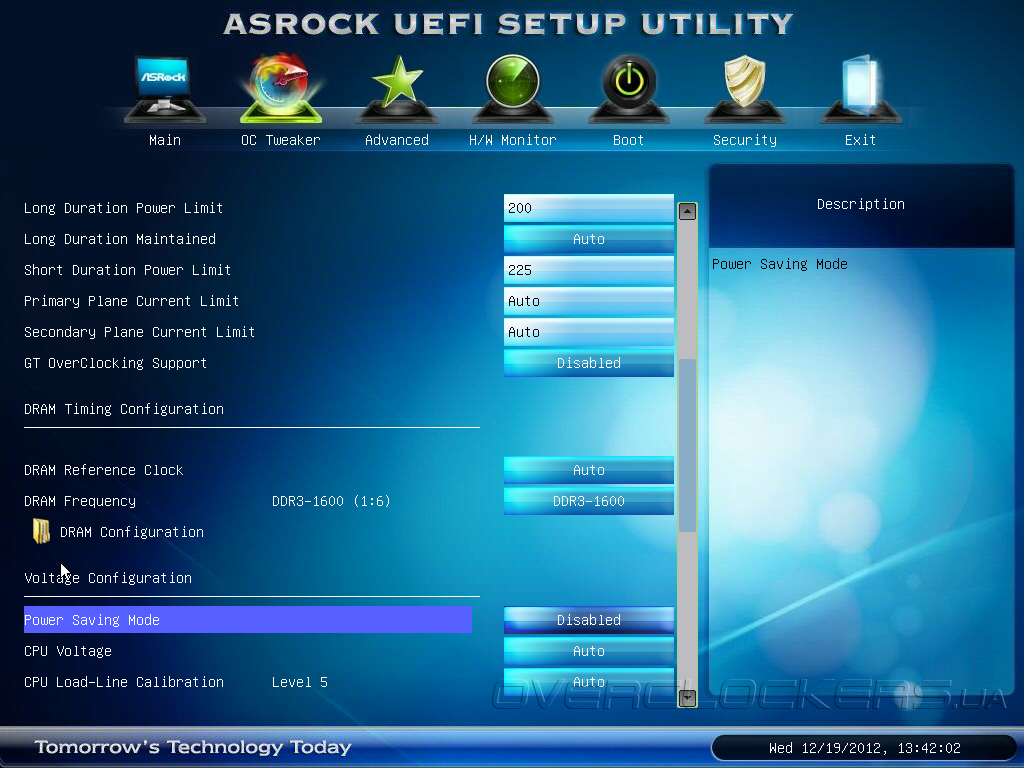Switch to the Advanced tab label
The width and height of the screenshot is (1024, 768).
(397, 140)
